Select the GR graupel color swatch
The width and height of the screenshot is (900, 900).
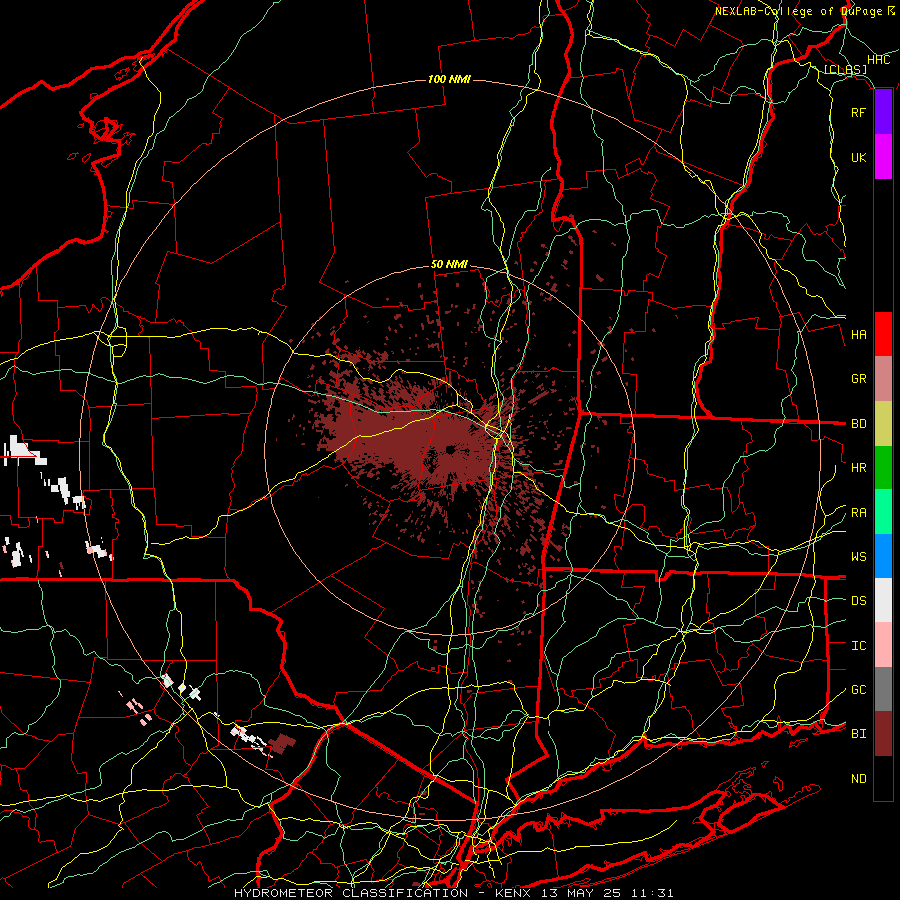click(x=883, y=379)
